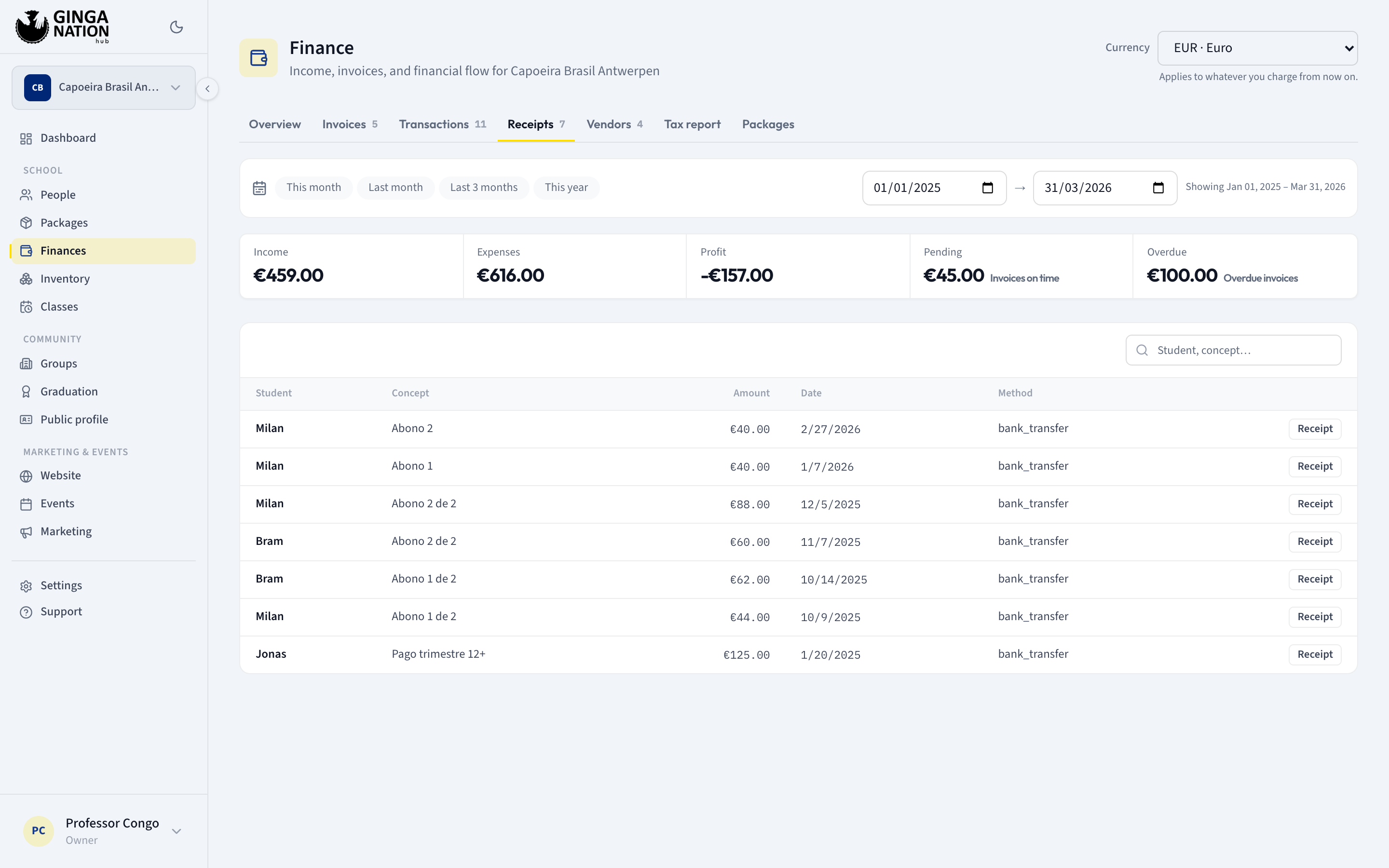Open the Classes sidebar icon

26,307
